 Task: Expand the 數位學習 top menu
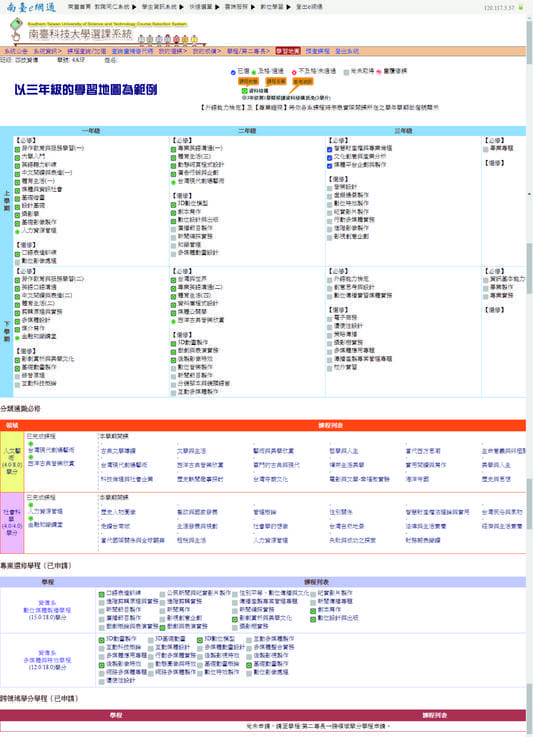[275, 7]
